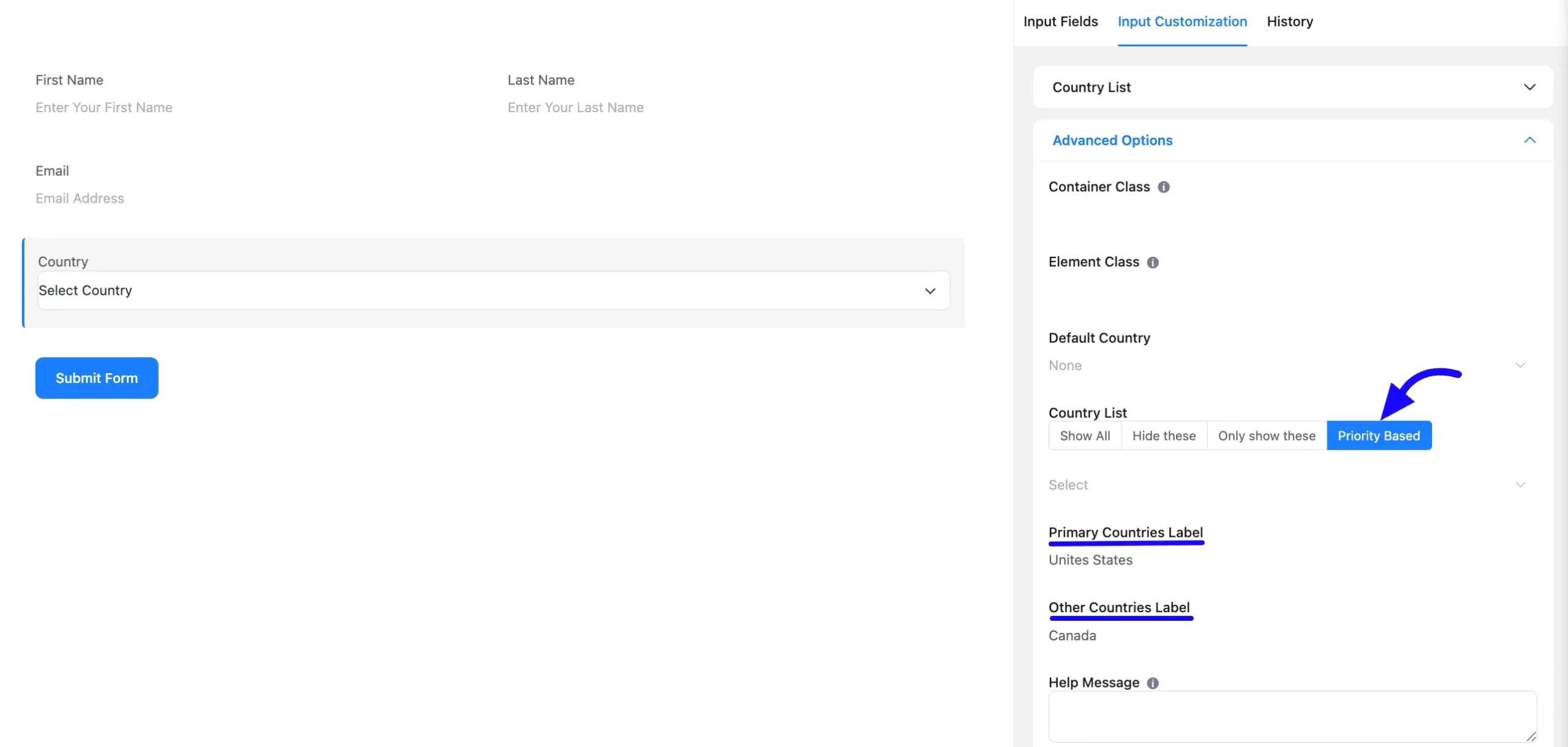Switch to the Input Fields tab
1568x747 pixels.
tap(1060, 21)
